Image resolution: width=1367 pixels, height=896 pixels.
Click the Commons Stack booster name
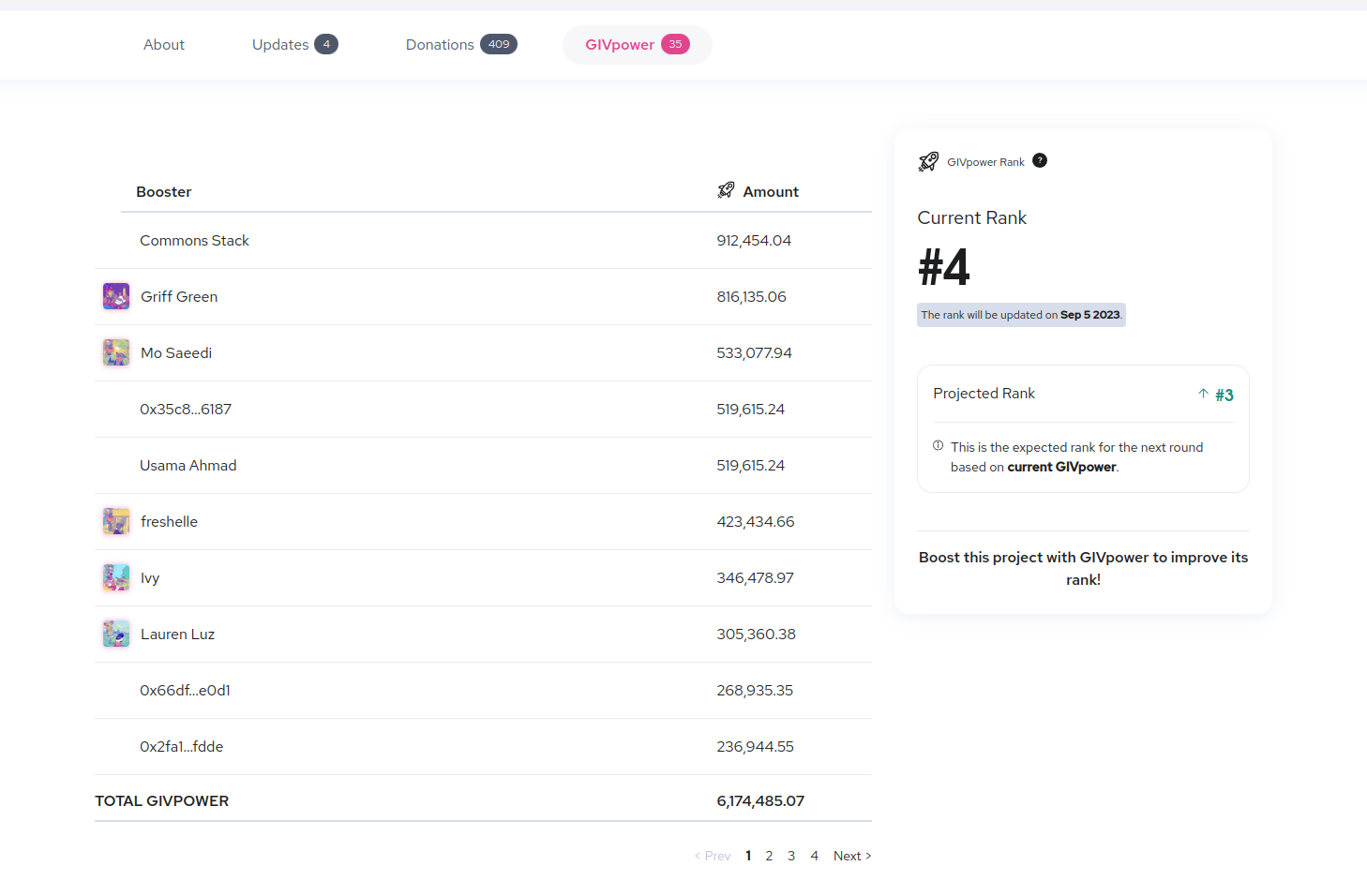point(195,241)
